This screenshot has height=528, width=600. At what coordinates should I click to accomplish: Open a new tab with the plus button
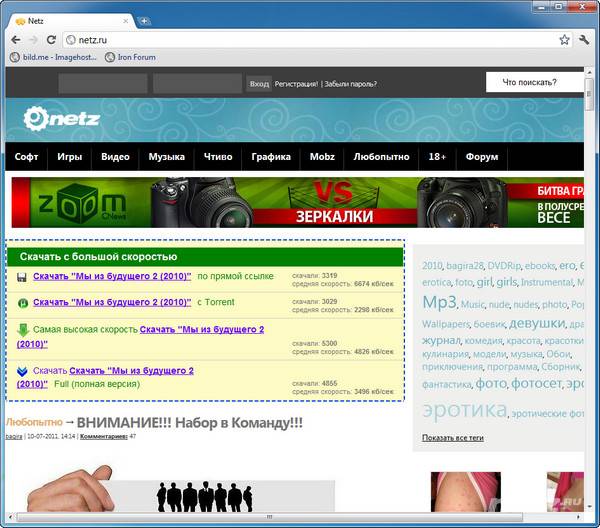[x=144, y=20]
